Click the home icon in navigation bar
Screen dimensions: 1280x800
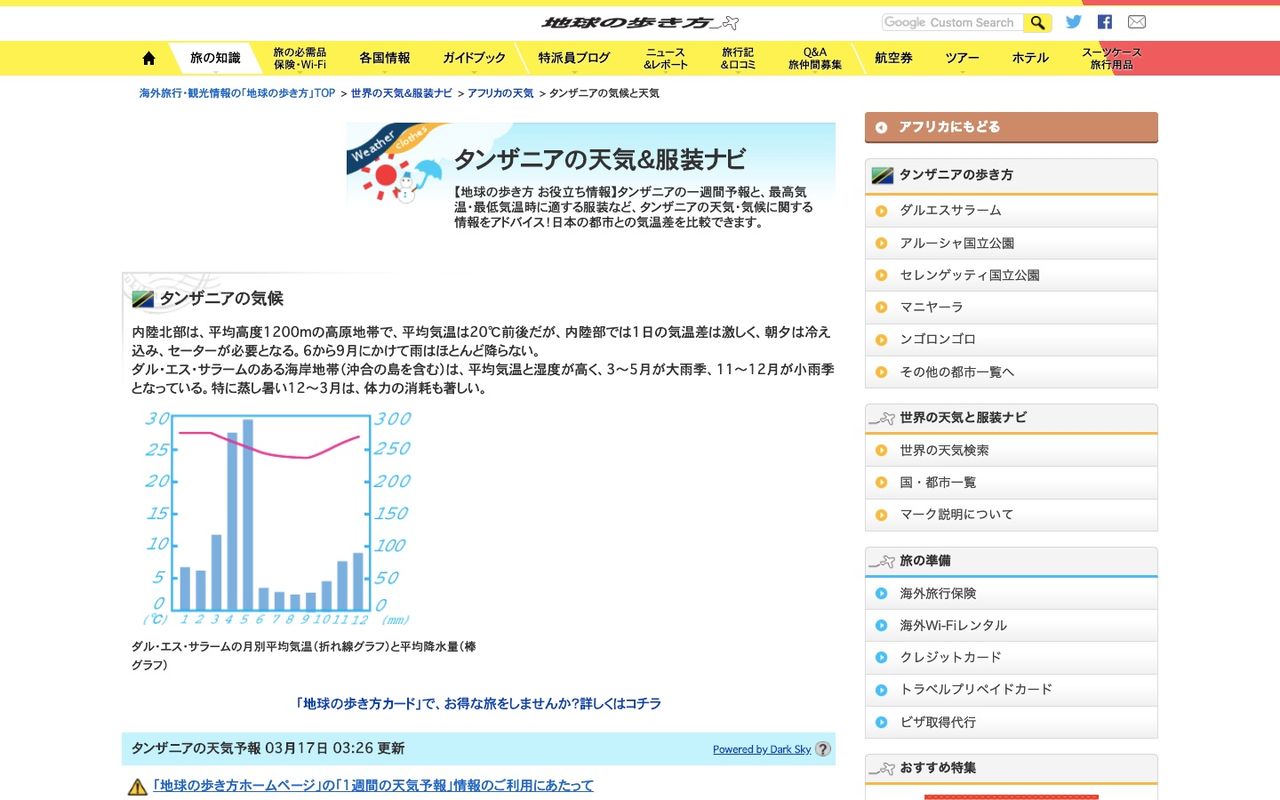point(149,58)
